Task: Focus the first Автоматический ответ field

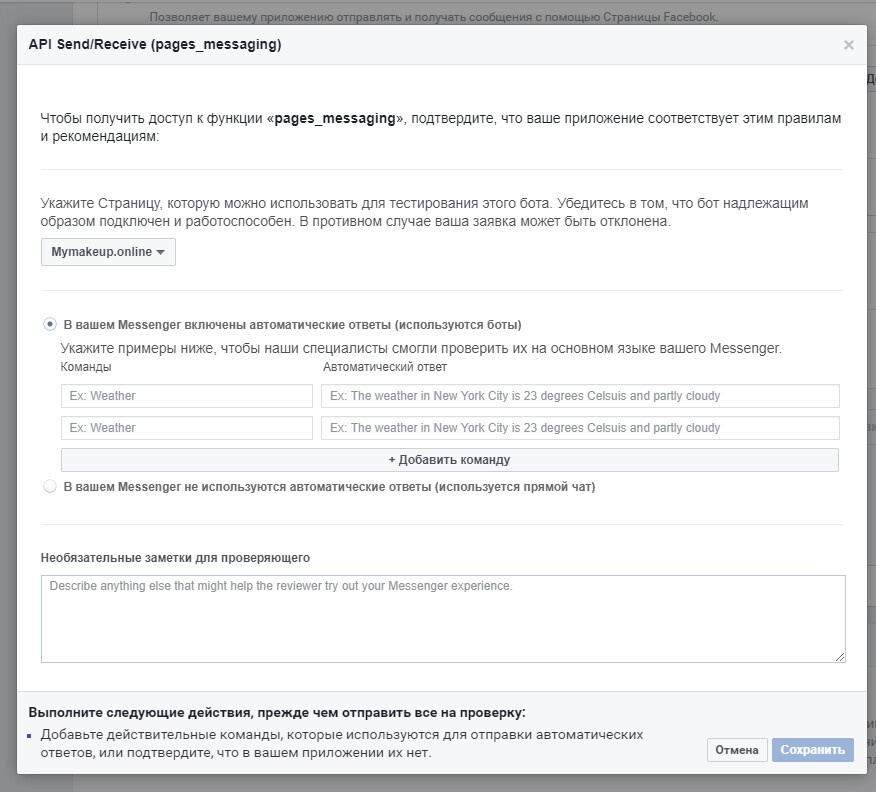Action: 580,396
